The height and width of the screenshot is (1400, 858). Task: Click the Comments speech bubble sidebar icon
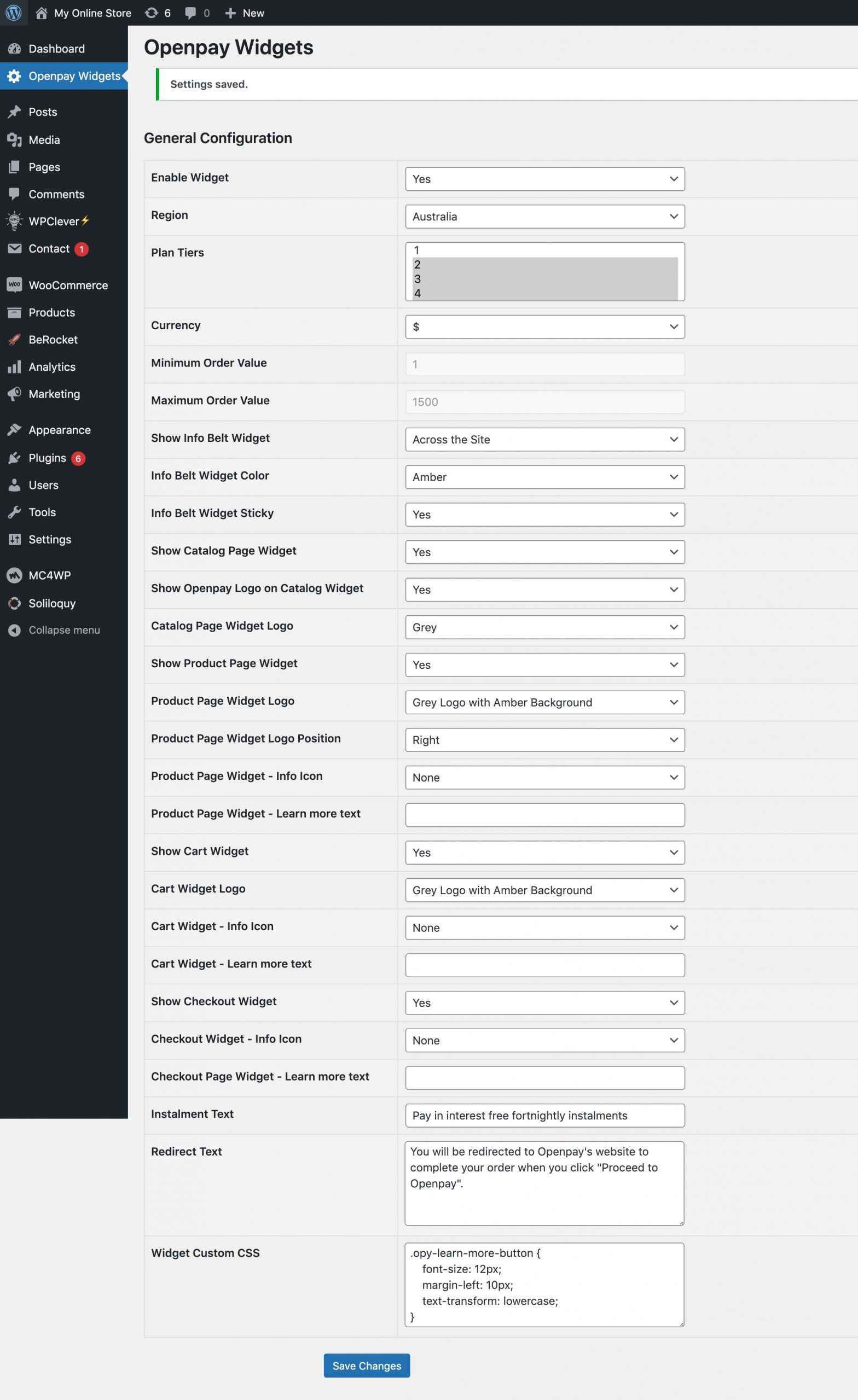[x=14, y=194]
